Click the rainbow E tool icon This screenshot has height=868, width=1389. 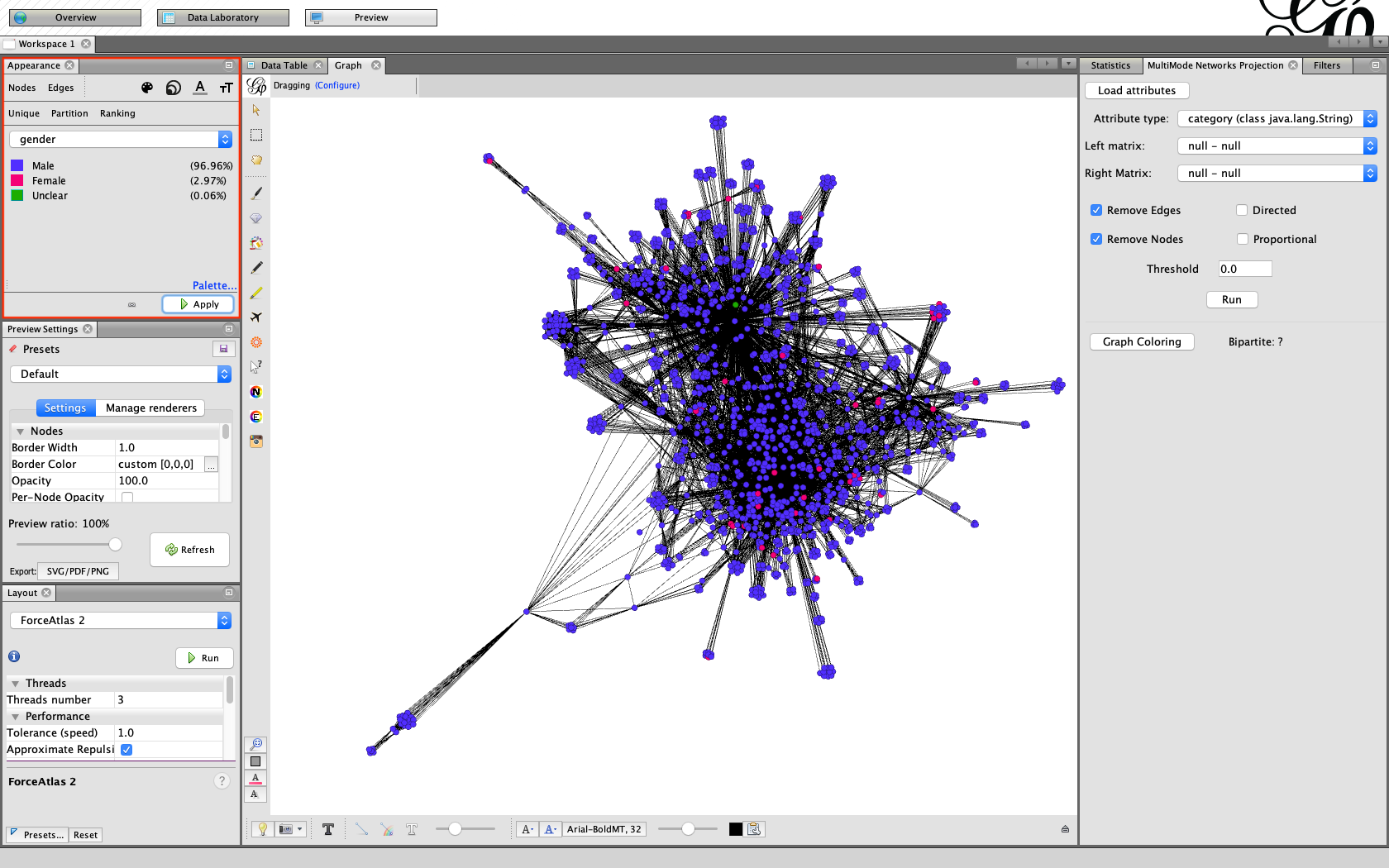point(256,417)
